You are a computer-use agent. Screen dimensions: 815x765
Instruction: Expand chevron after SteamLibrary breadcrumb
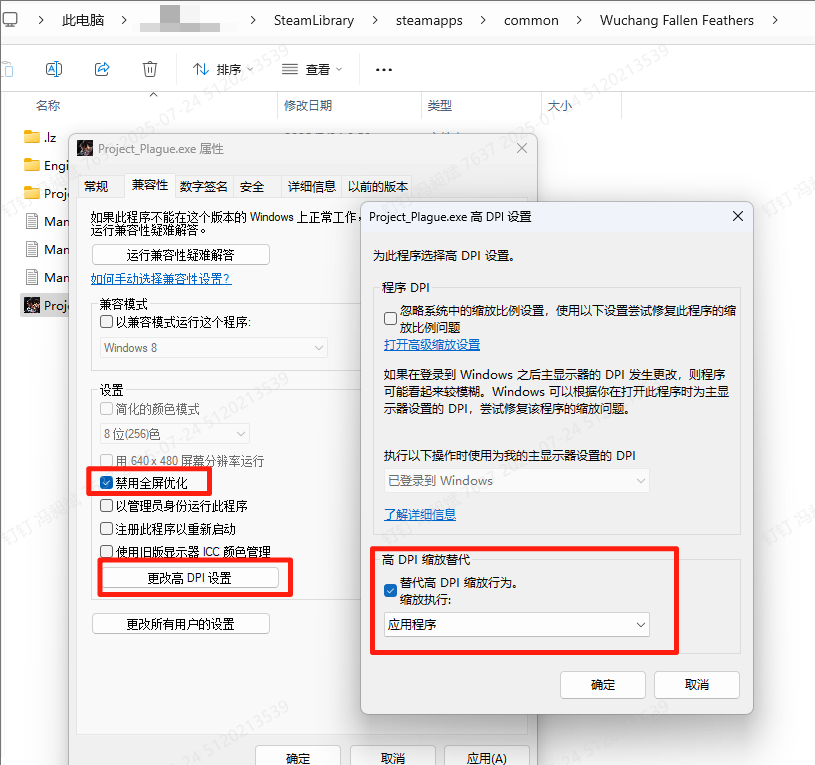(375, 20)
